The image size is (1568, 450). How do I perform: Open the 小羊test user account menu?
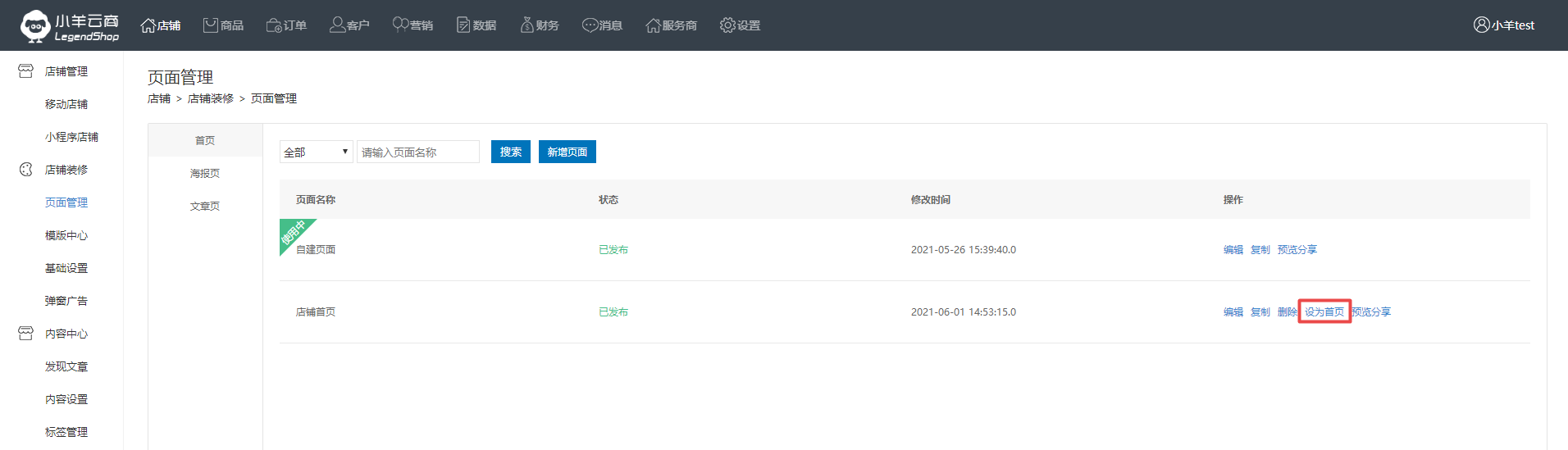(1504, 25)
